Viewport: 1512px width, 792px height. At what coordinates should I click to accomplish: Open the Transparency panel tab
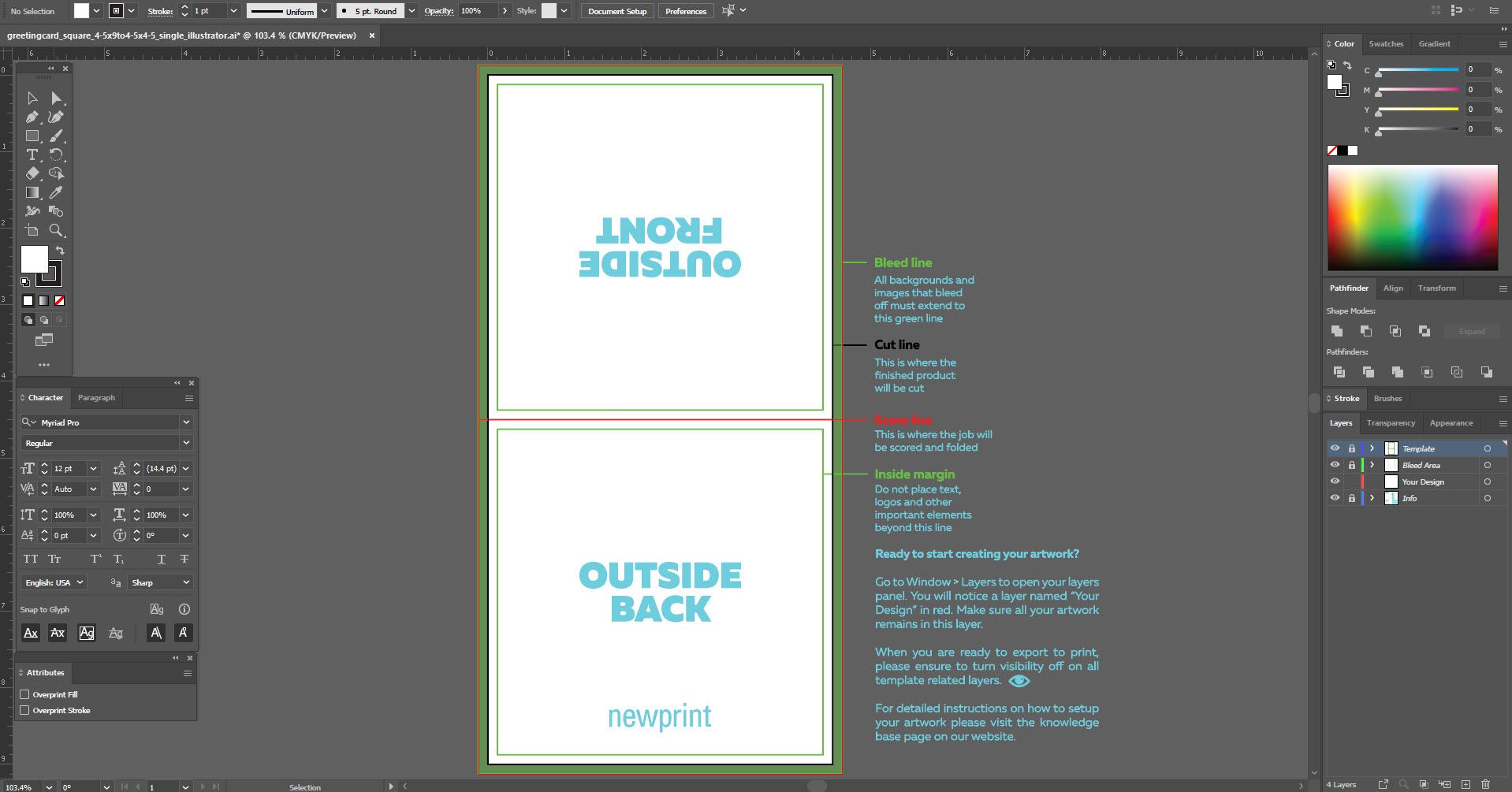1391,423
